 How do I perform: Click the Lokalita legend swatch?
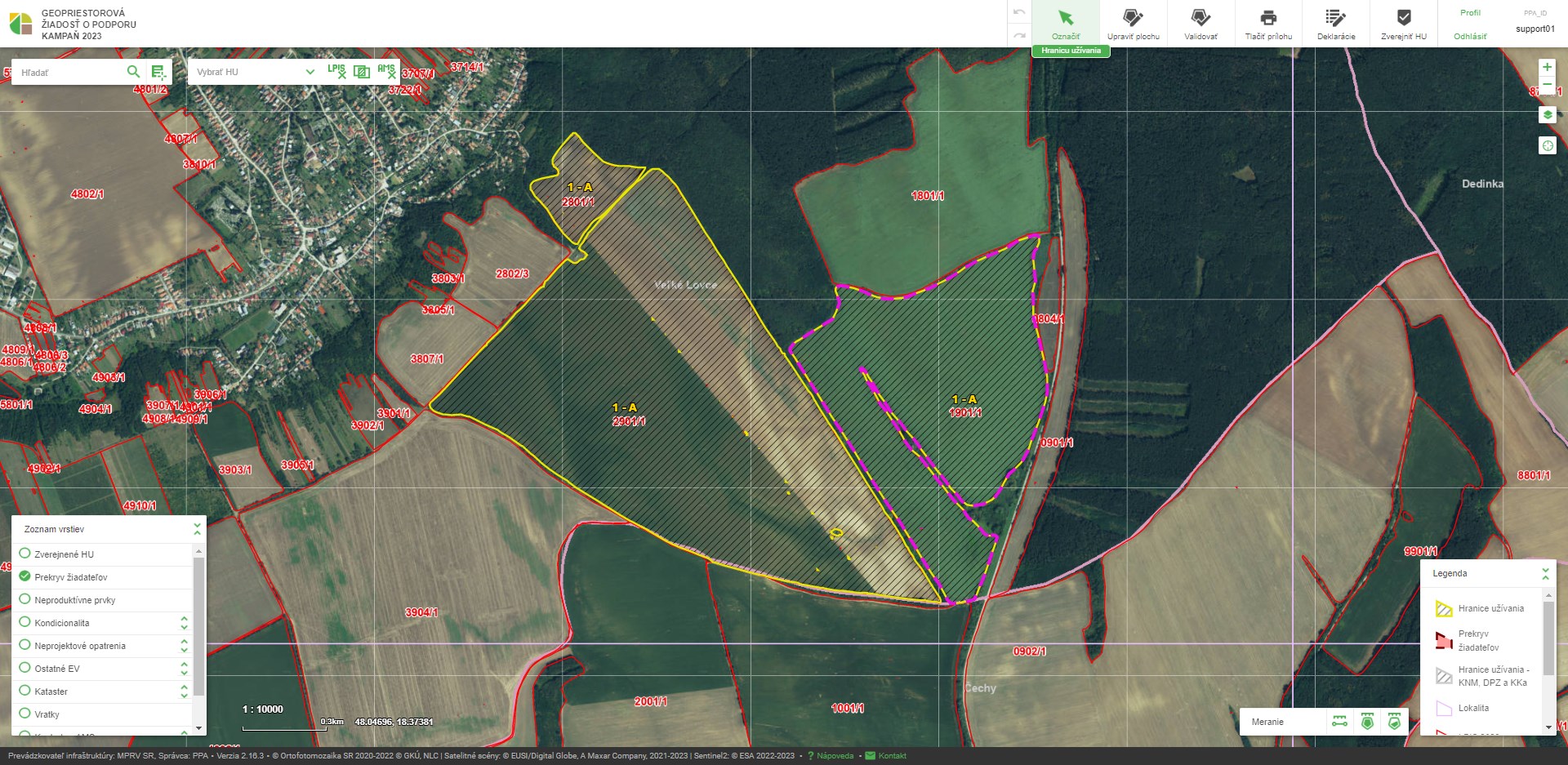[1444, 708]
